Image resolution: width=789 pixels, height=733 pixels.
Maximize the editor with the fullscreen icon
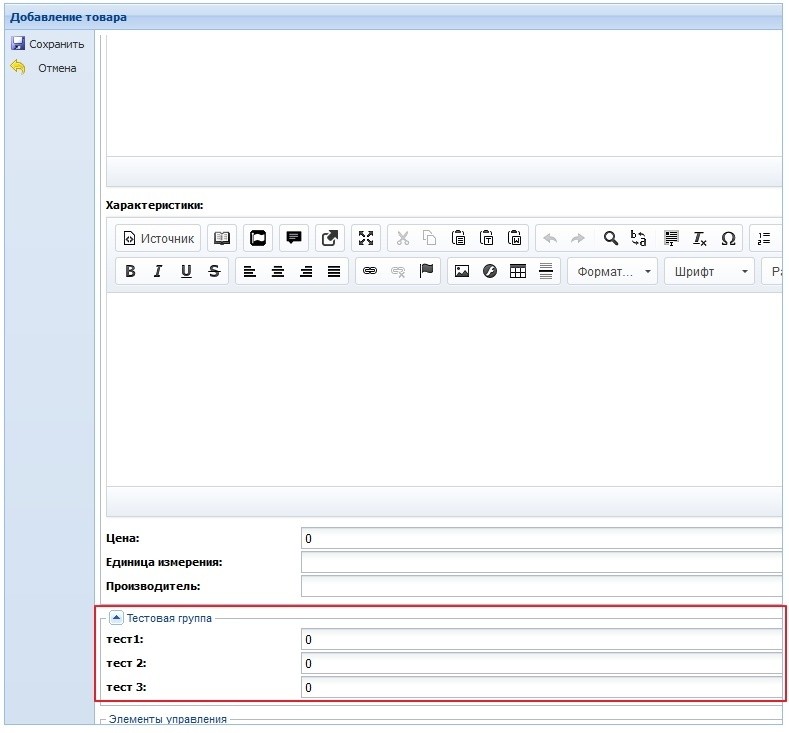[366, 238]
